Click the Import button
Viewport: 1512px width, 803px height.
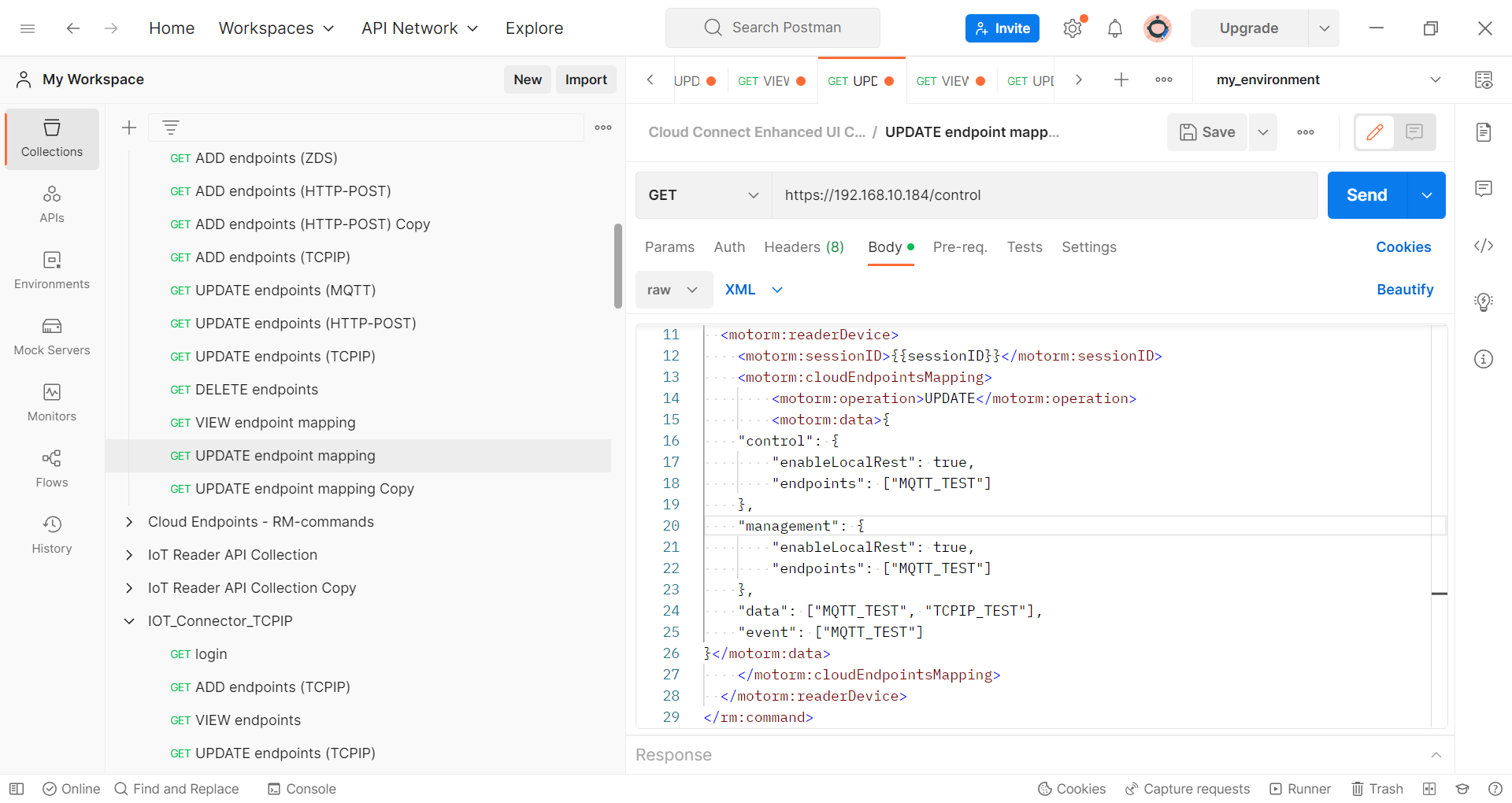tap(586, 80)
